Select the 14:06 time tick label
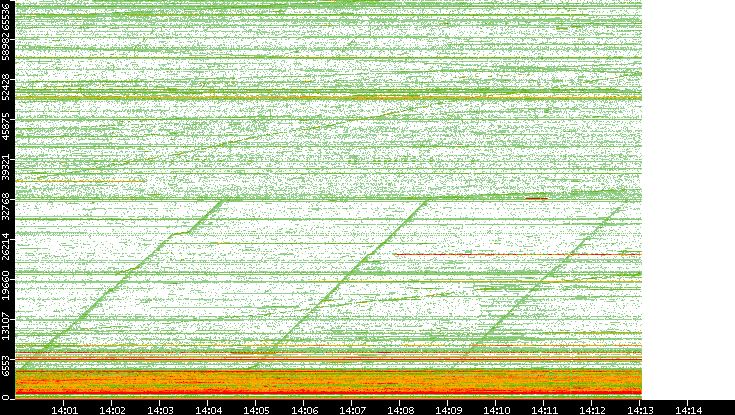This screenshot has width=735, height=415. pos(304,410)
